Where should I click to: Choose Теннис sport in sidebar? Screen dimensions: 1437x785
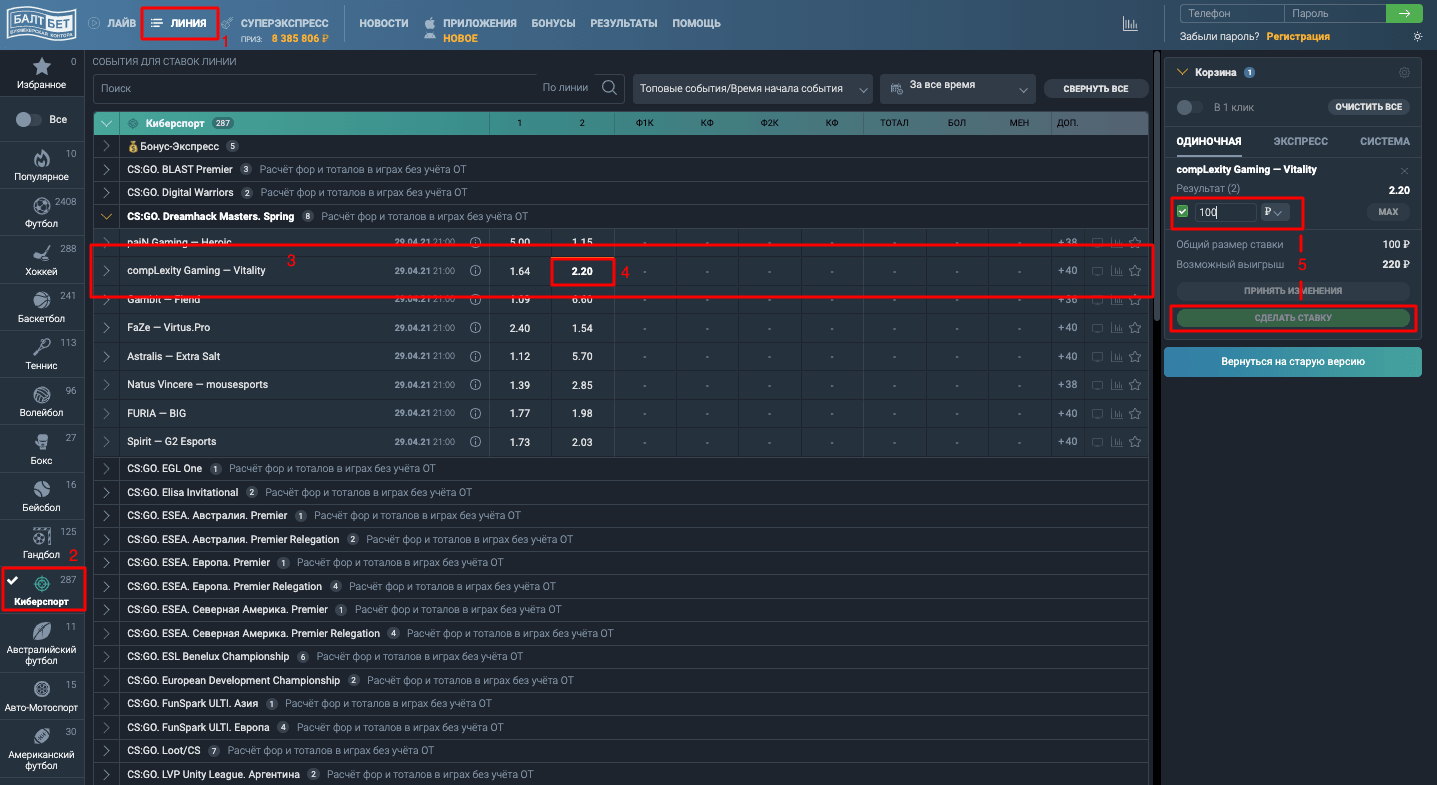click(42, 354)
